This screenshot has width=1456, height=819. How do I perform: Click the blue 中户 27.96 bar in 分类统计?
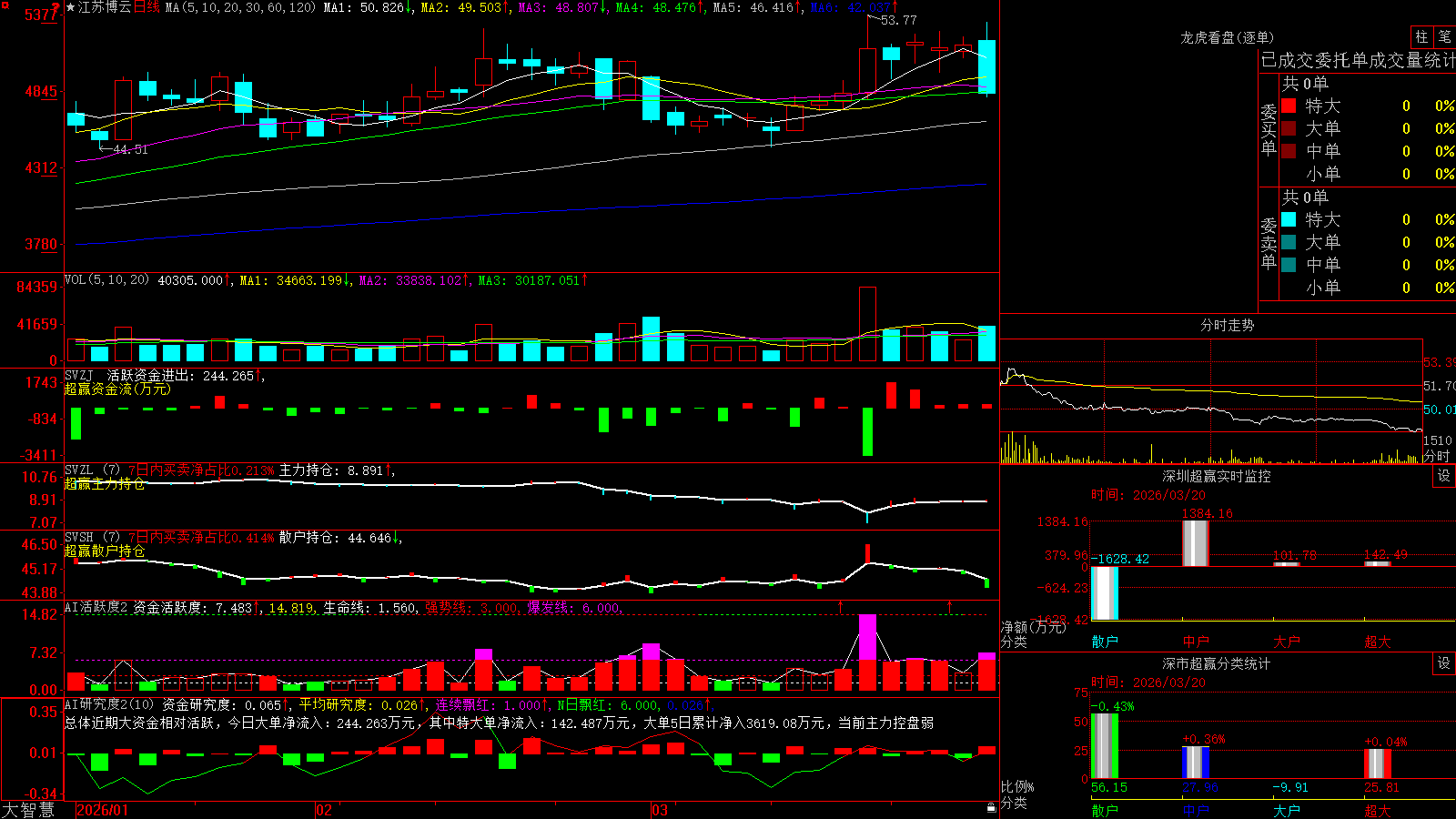(1196, 763)
